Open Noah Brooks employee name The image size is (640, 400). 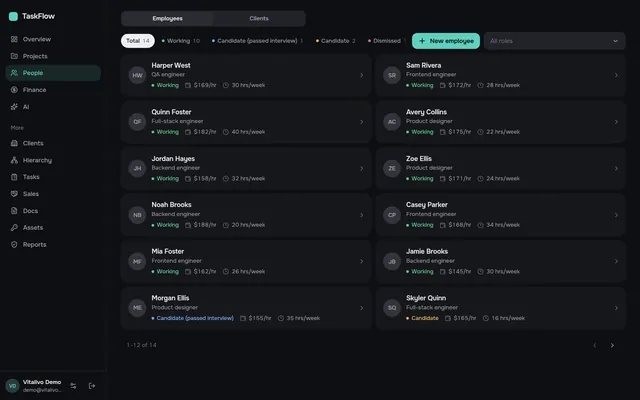click(x=171, y=204)
